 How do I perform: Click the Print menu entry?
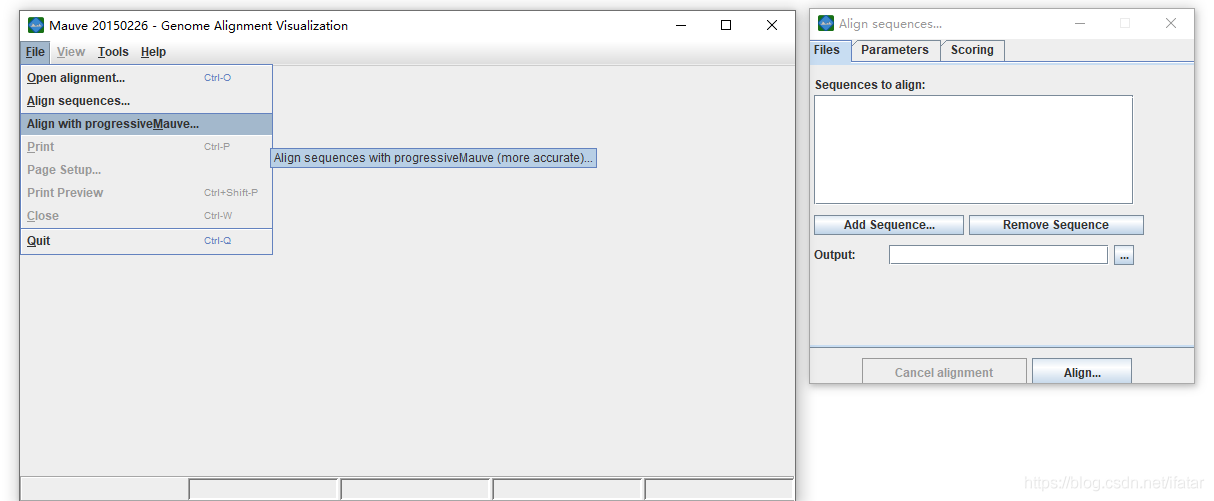pos(146,147)
